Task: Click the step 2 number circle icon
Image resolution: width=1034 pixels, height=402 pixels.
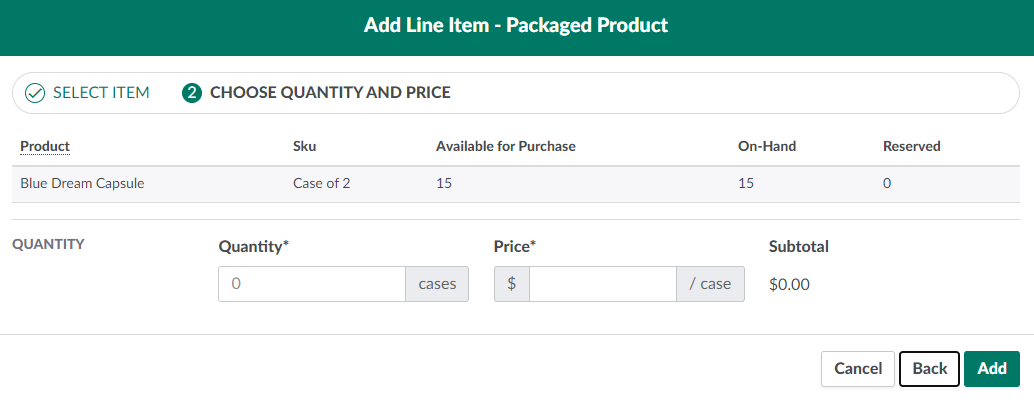Action: coord(192,93)
